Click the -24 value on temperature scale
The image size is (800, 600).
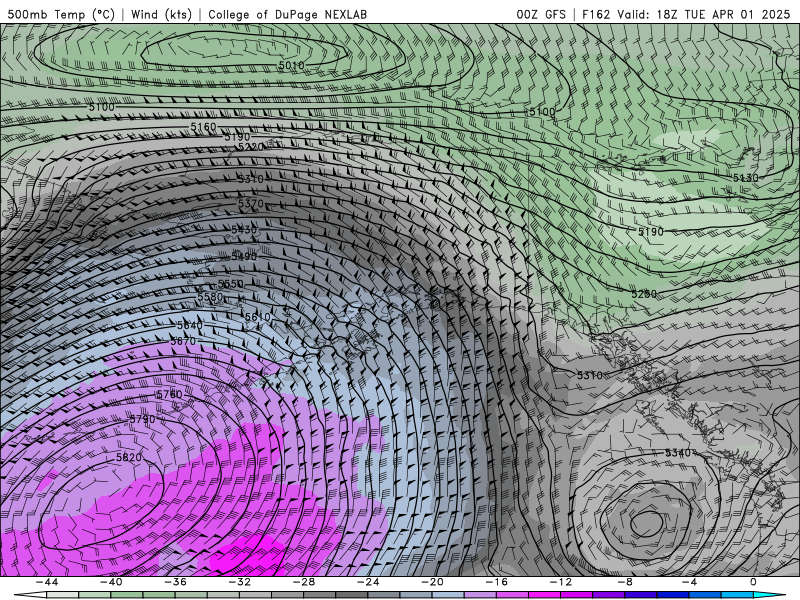368,582
